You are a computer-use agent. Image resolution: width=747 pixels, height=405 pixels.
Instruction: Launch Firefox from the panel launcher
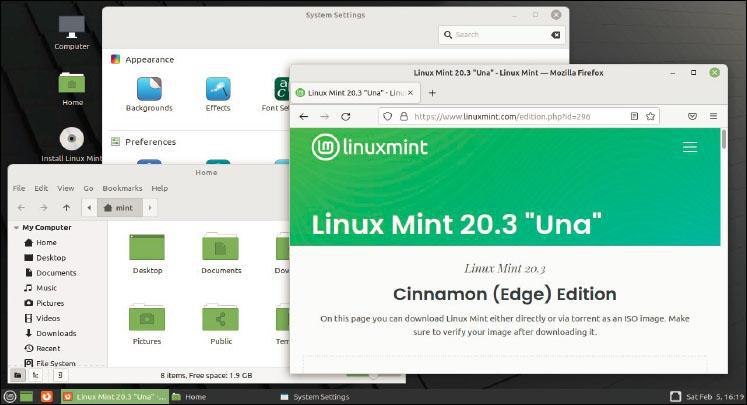(46, 396)
